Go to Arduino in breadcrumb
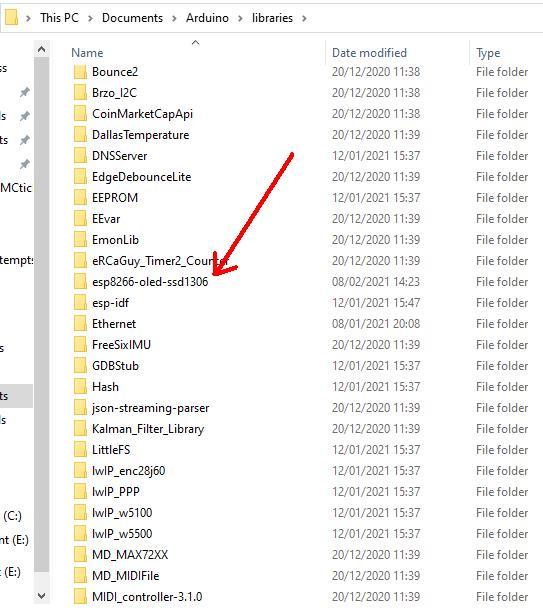 (207, 18)
